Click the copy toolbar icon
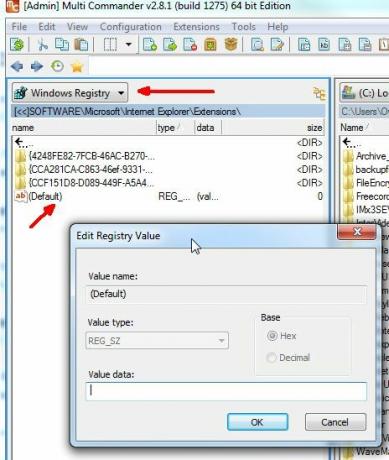The height and width of the screenshot is (460, 389). coord(62,44)
